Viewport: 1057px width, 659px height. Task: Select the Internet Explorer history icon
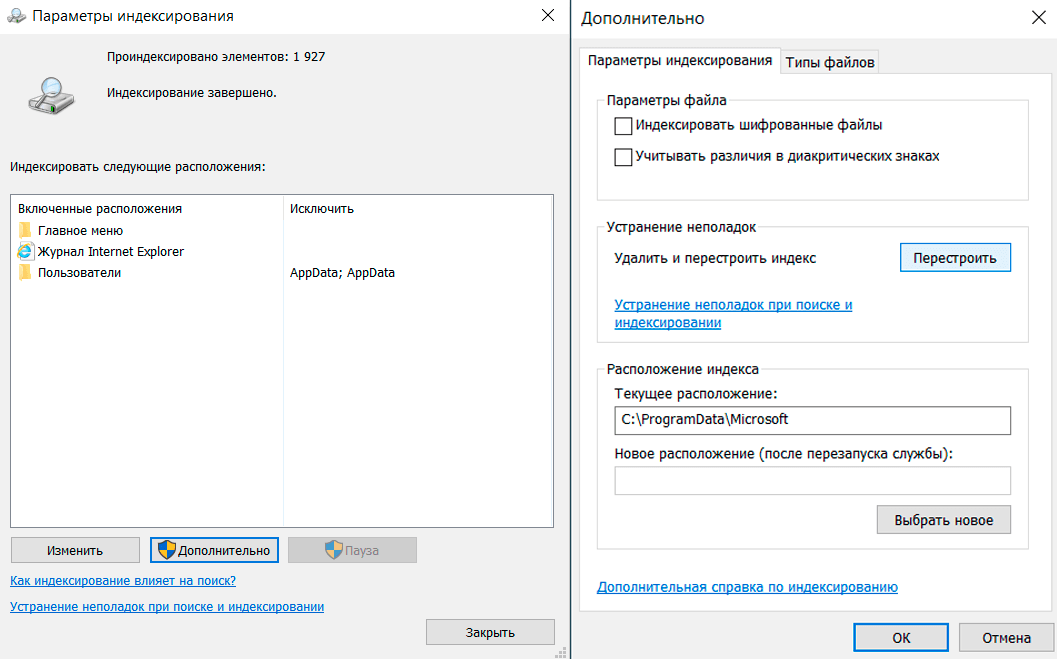[25, 251]
